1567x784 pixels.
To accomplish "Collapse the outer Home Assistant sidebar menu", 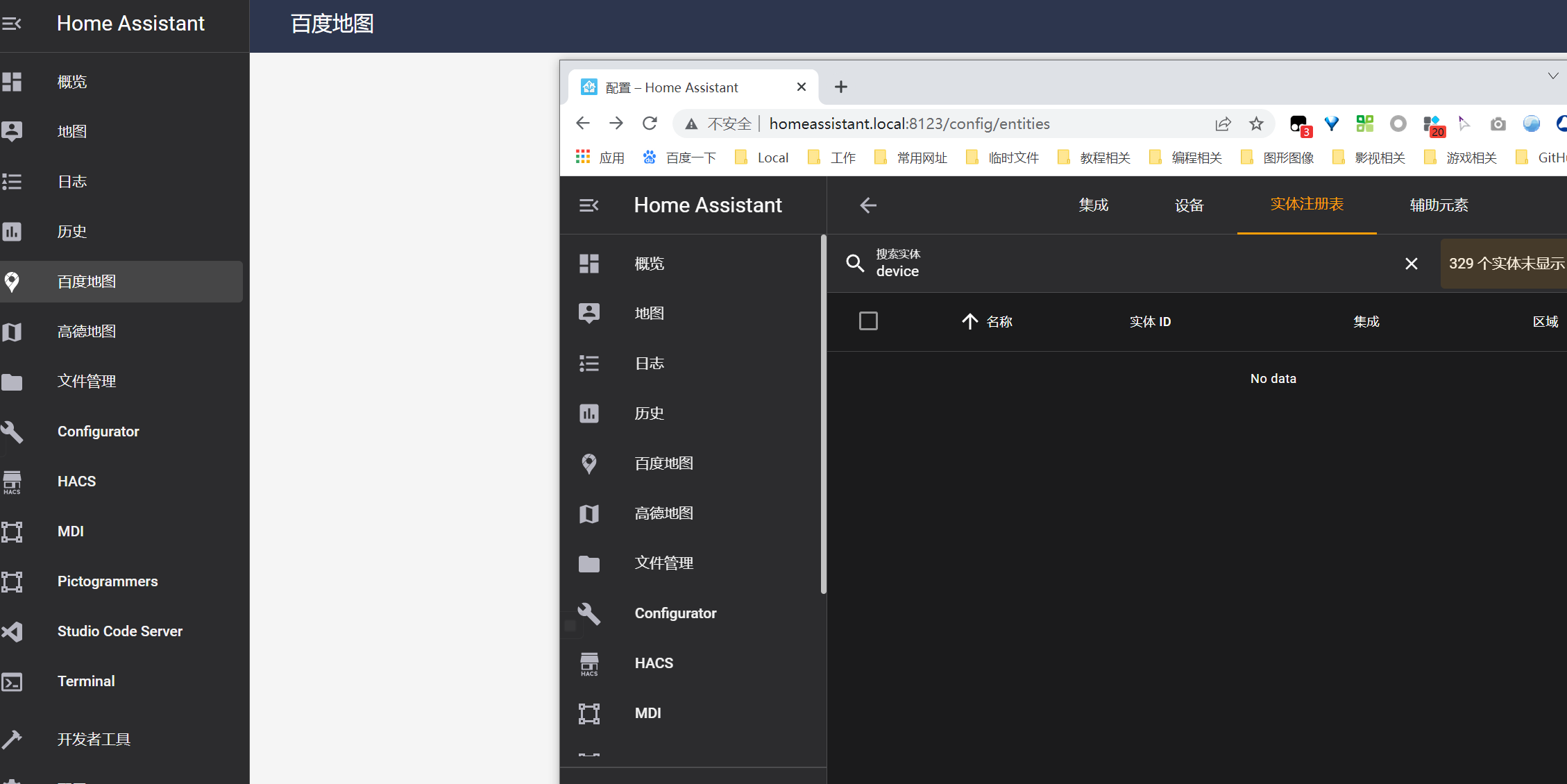I will [12, 24].
